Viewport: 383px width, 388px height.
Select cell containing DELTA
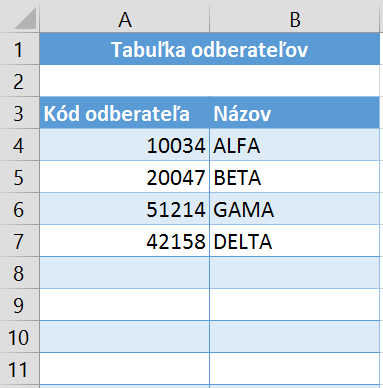coord(294,241)
